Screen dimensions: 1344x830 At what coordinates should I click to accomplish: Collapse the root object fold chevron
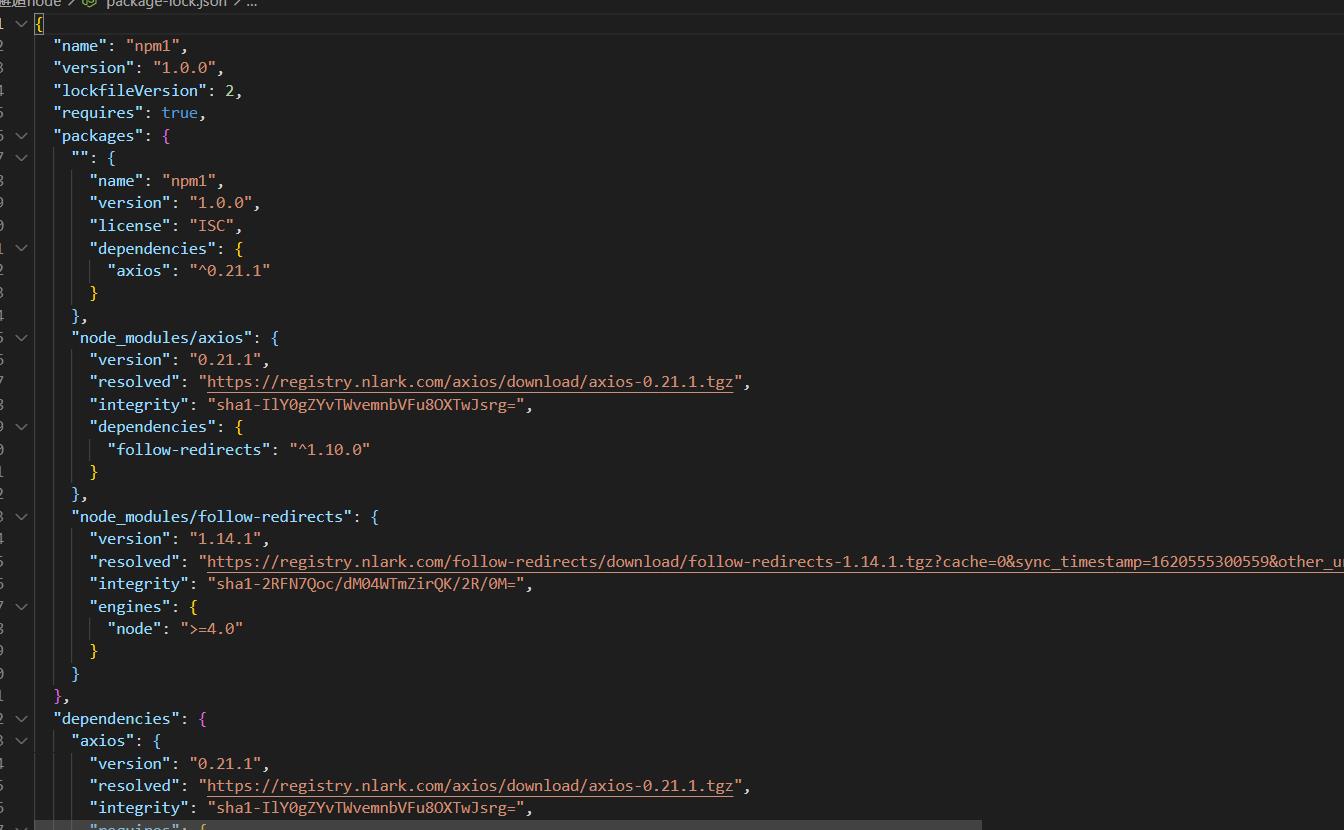[x=21, y=22]
